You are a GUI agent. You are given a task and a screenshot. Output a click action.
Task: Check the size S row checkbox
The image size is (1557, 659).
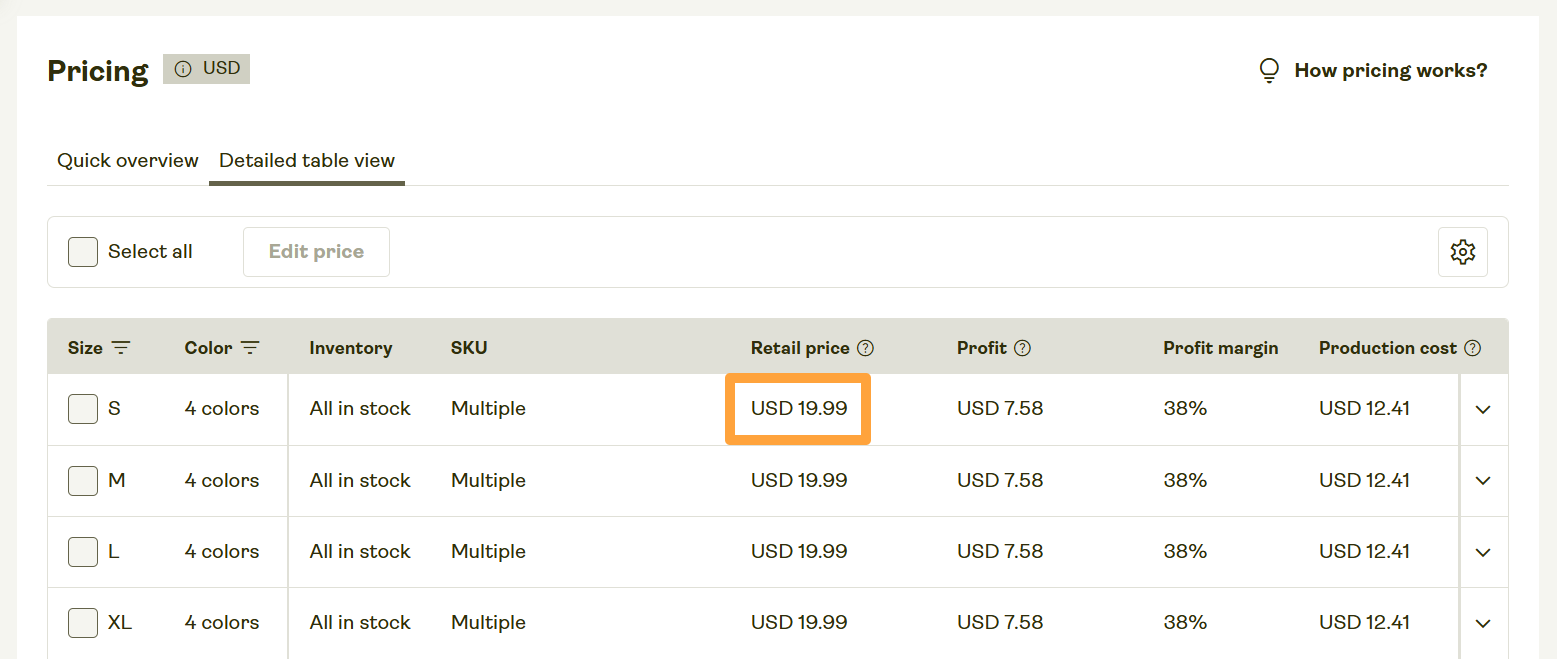[82, 408]
